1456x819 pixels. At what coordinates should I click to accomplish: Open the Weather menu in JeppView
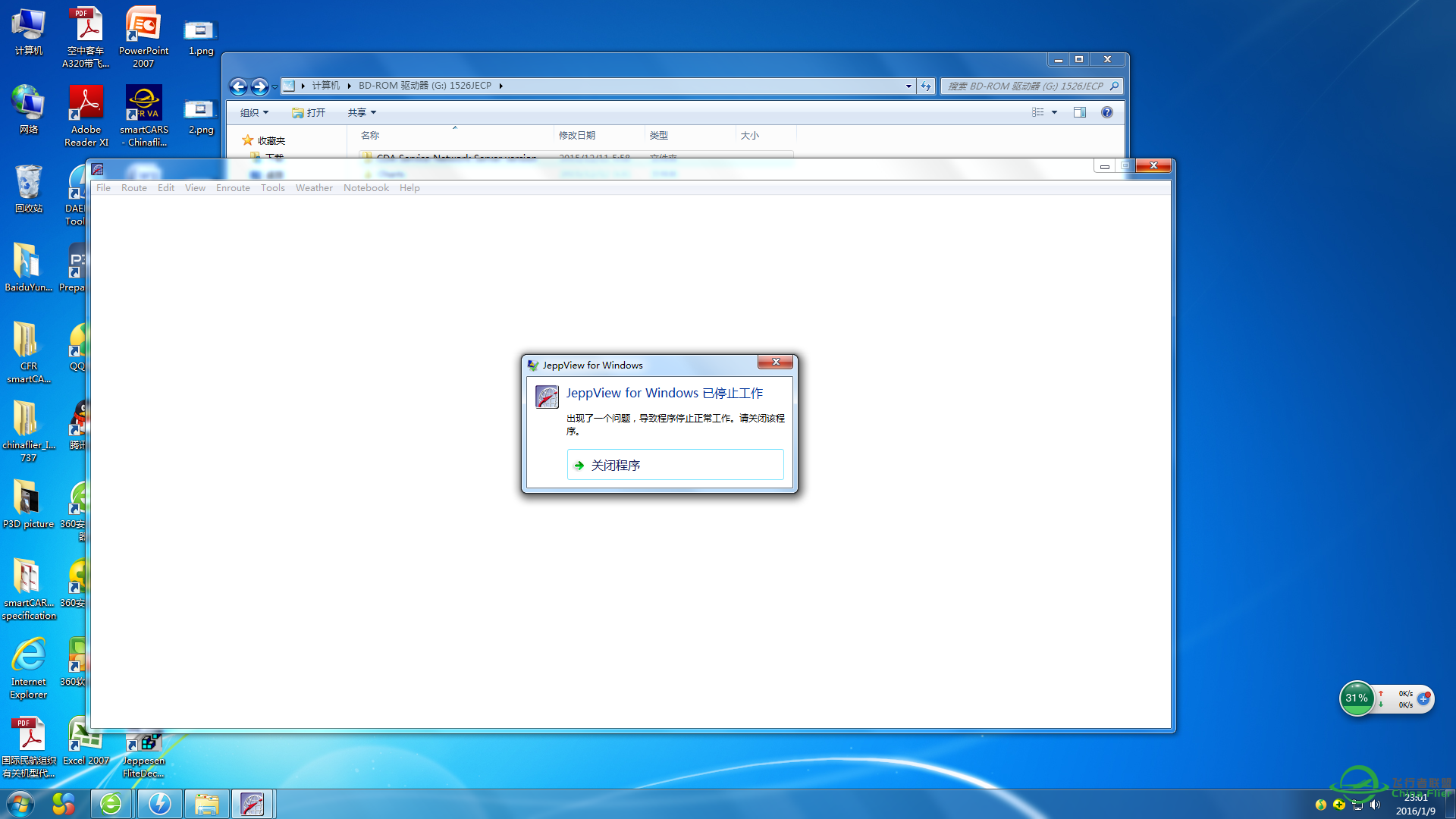[x=314, y=188]
